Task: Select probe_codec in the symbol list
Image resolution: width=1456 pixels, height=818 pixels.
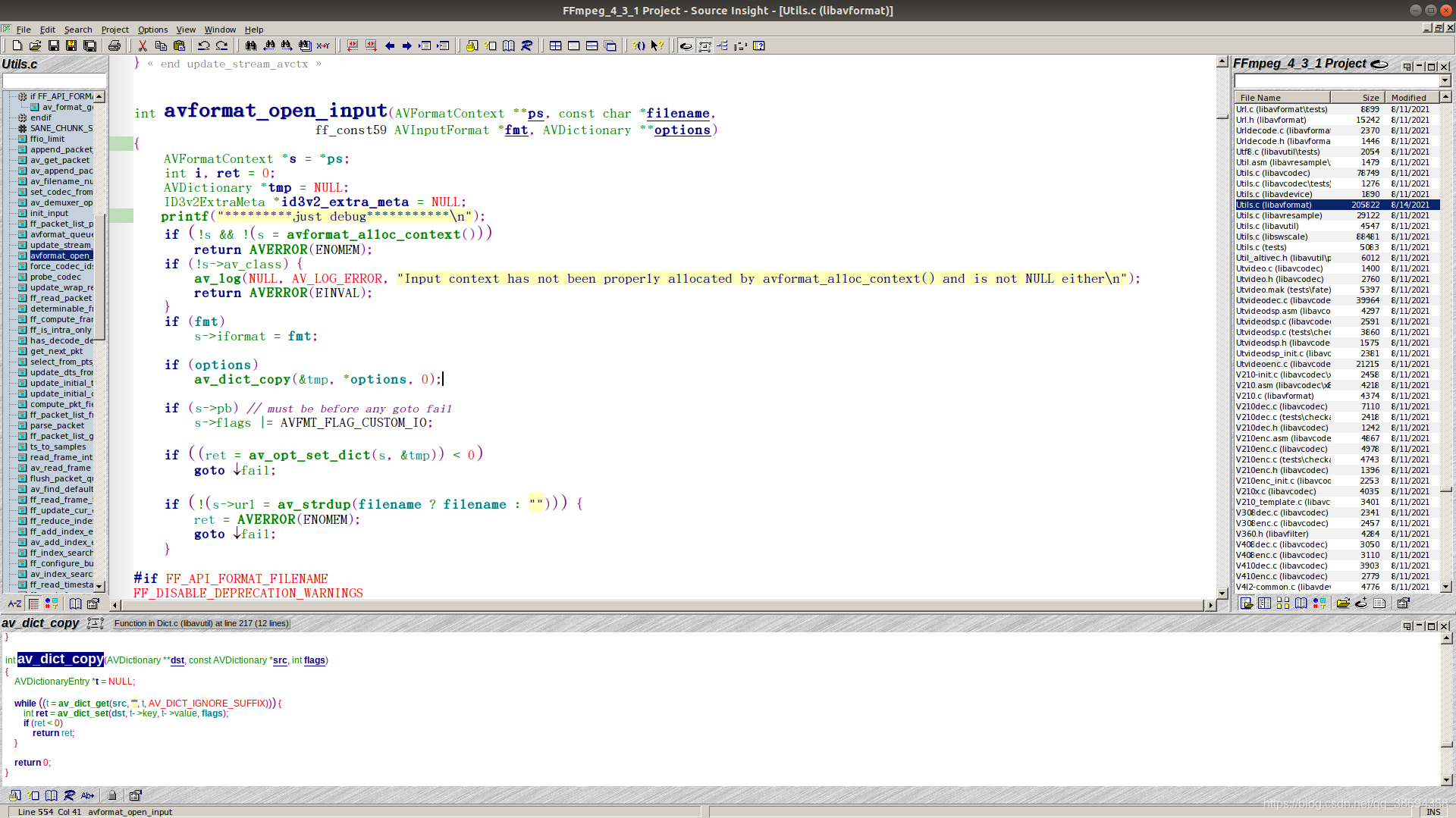Action: [x=55, y=277]
